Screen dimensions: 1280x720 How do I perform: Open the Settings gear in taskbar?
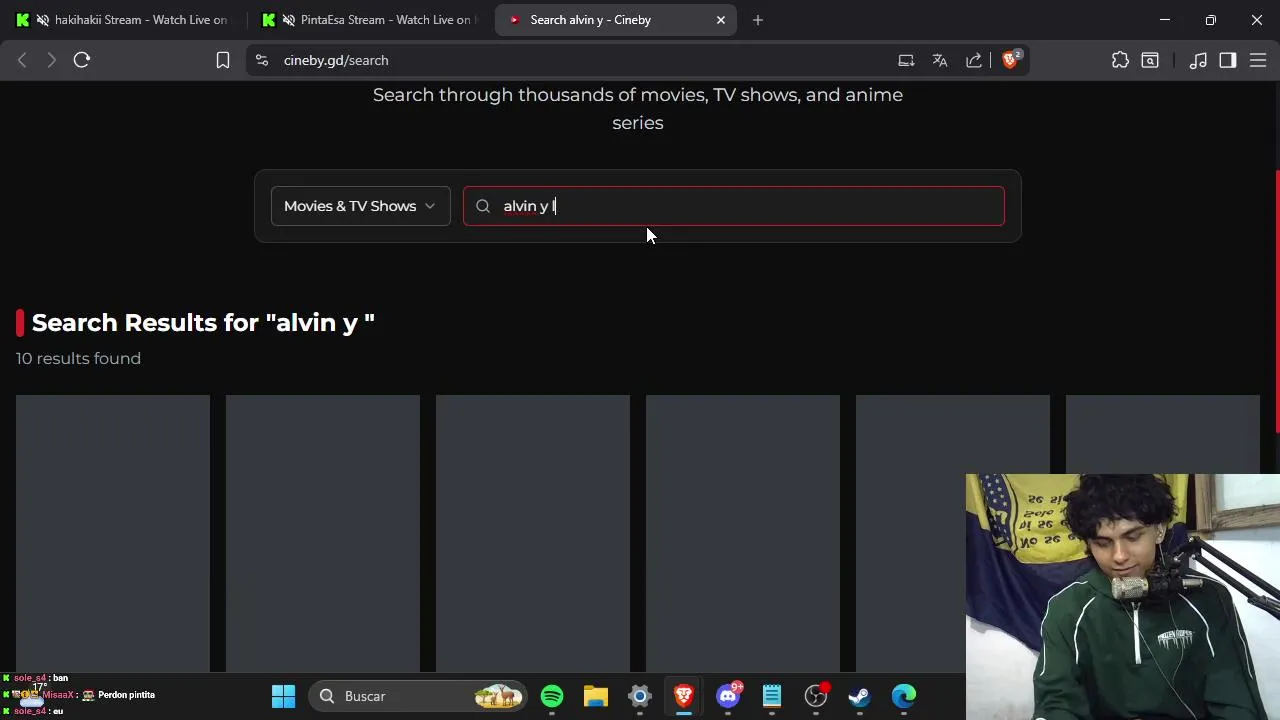click(640, 696)
